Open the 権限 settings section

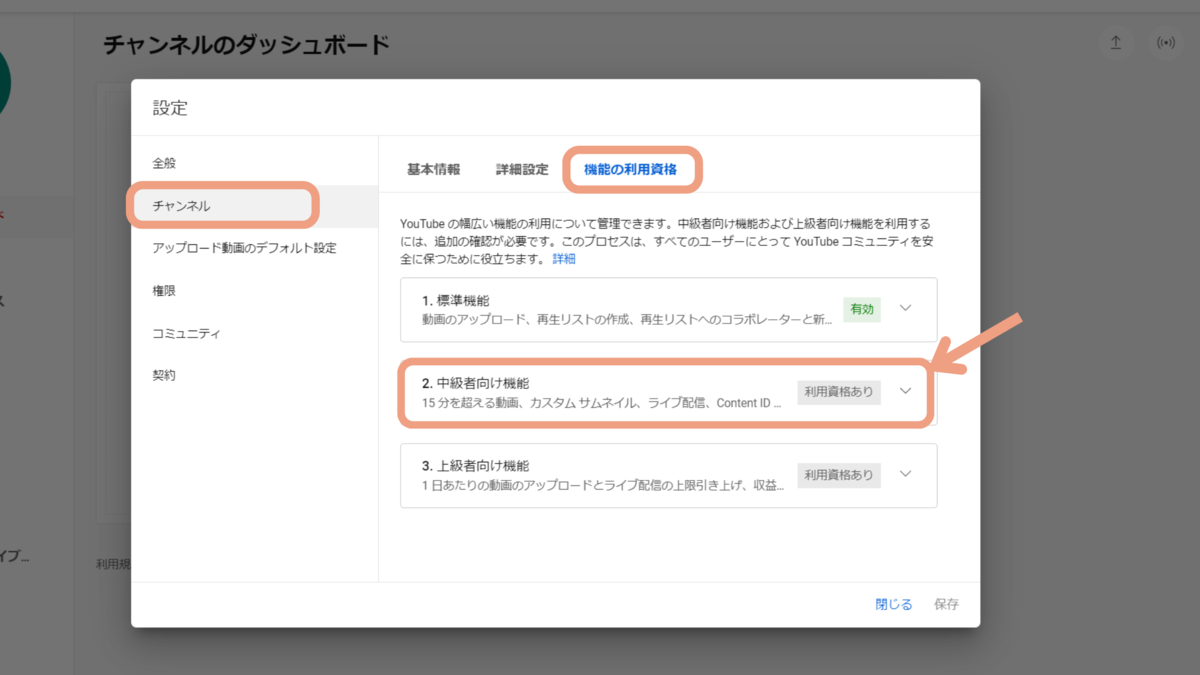coord(255,291)
